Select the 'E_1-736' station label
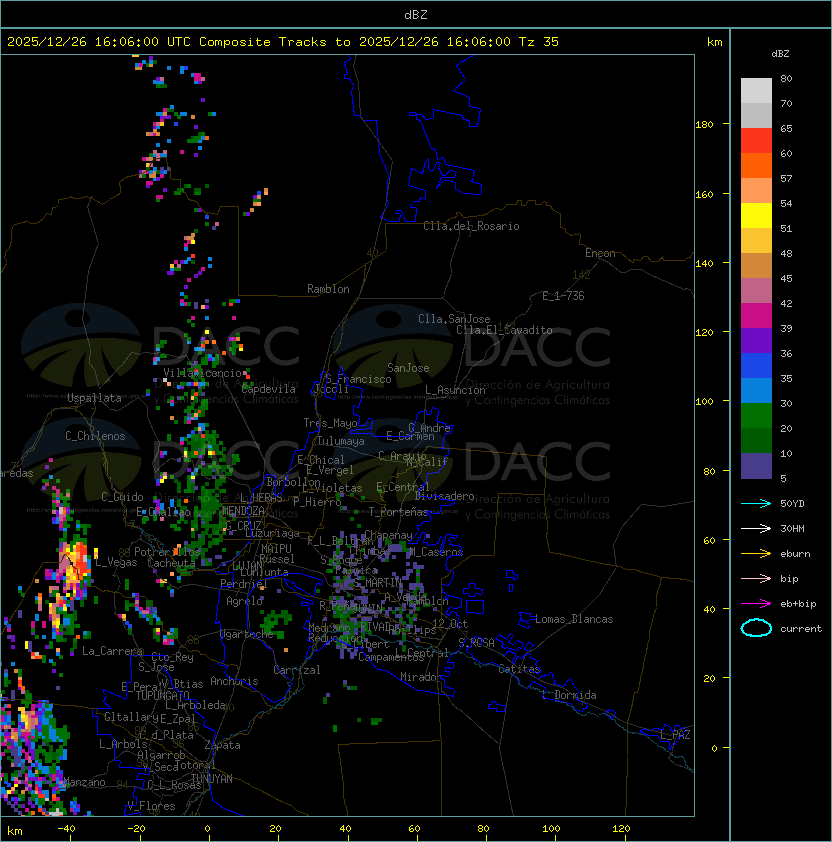Image resolution: width=832 pixels, height=842 pixels. (x=563, y=296)
